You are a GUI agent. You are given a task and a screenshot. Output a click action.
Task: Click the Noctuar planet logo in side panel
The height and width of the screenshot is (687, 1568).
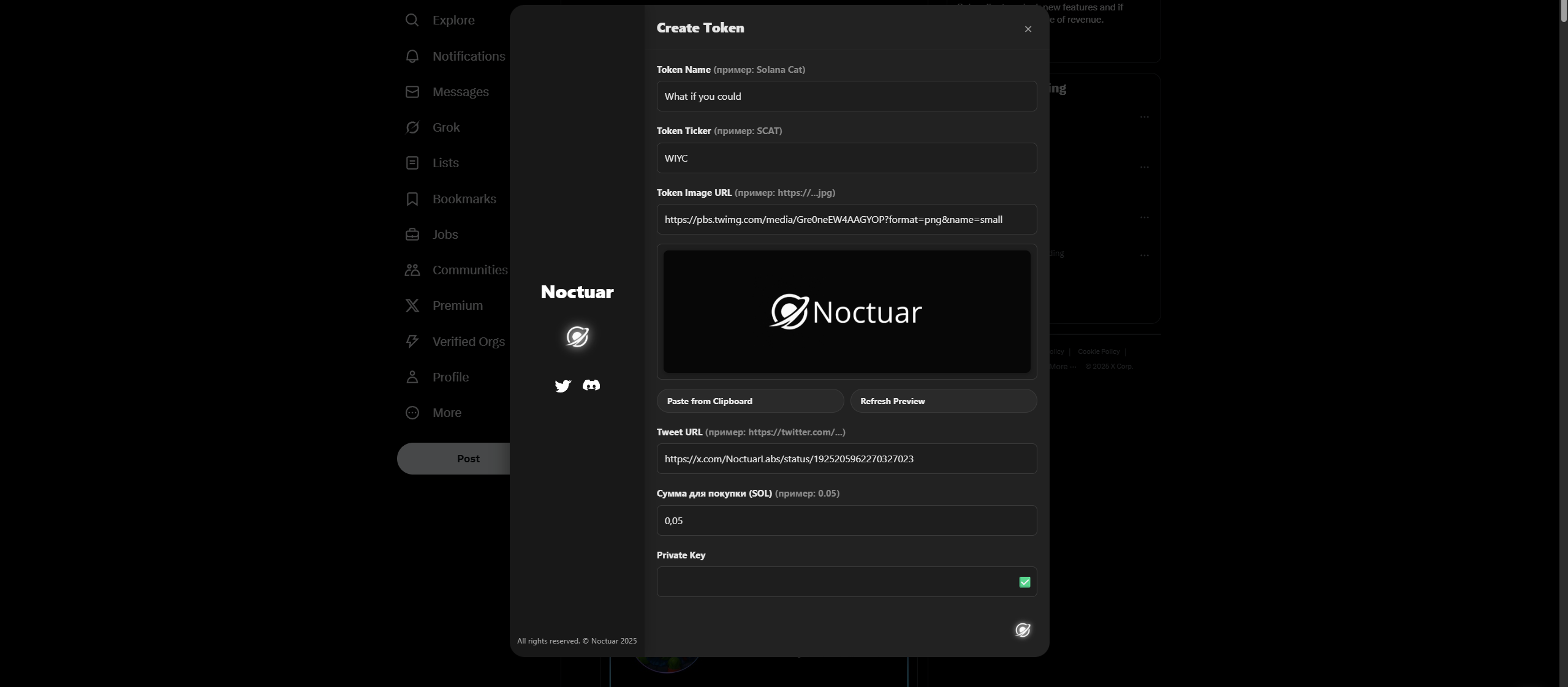[577, 337]
